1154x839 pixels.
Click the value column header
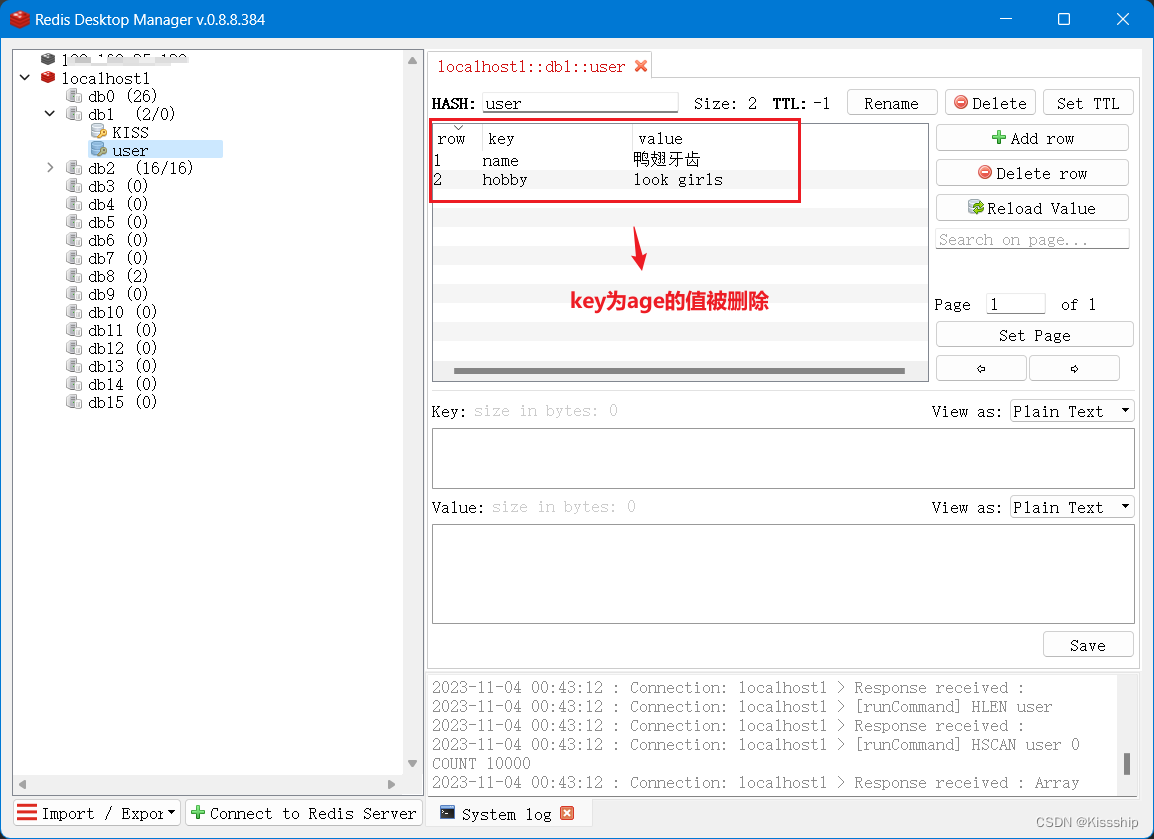[x=660, y=138]
